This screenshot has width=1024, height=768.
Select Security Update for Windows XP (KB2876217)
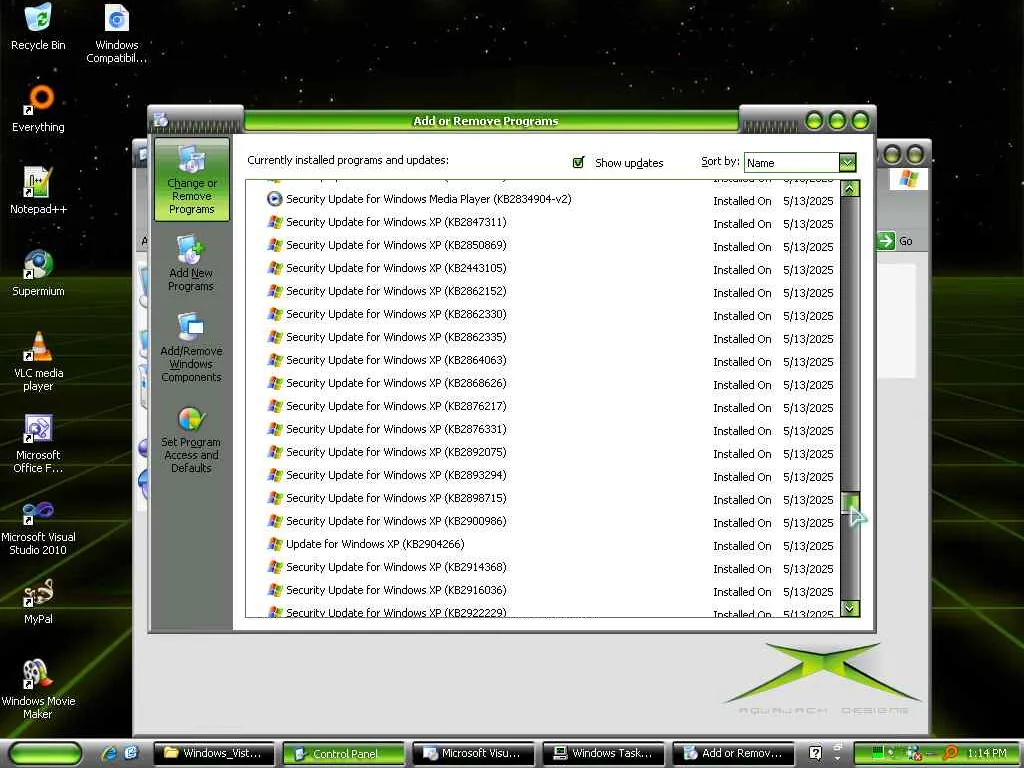543,406
